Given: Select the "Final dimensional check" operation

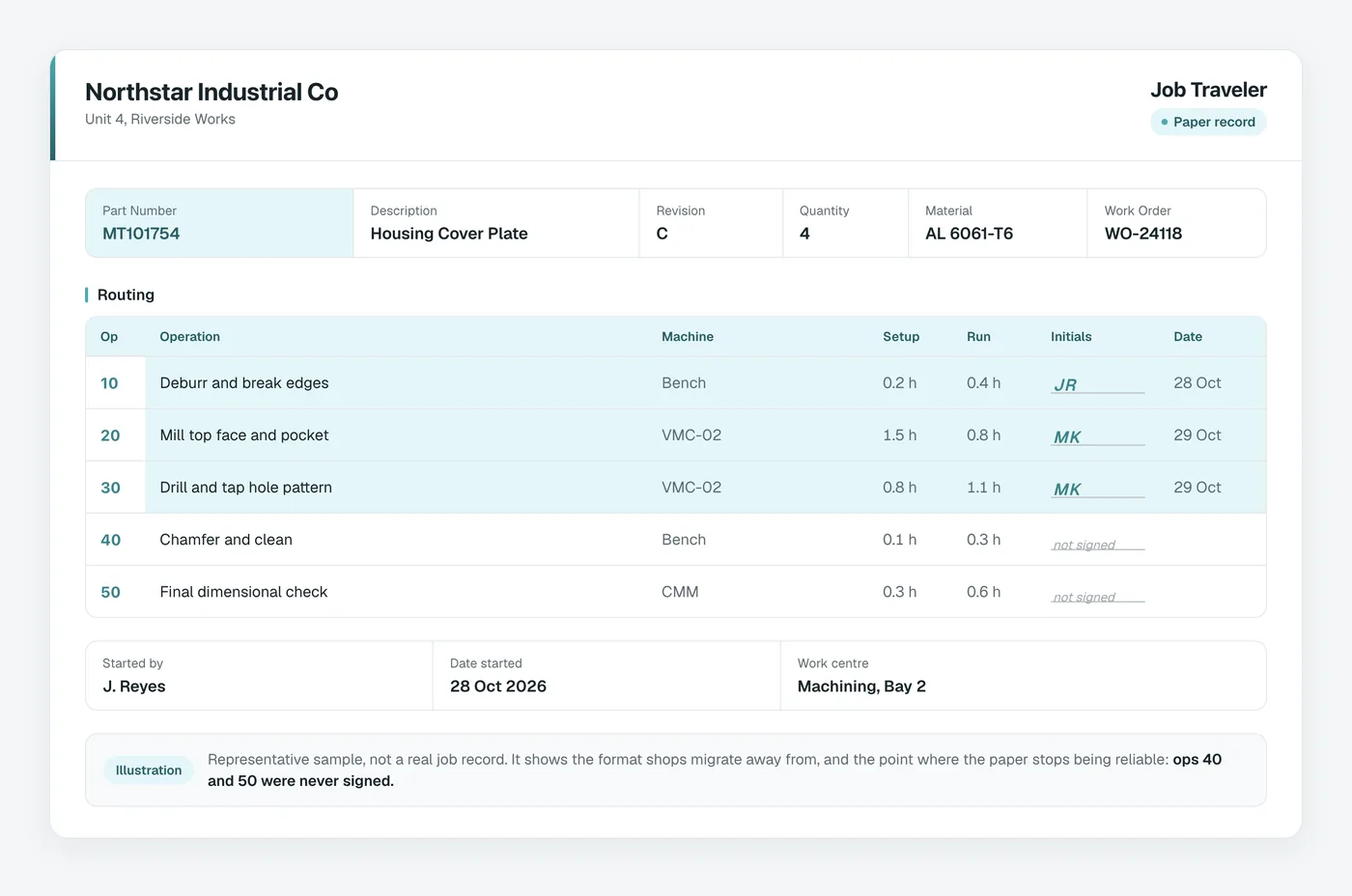Looking at the screenshot, I should pyautogui.click(x=243, y=592).
